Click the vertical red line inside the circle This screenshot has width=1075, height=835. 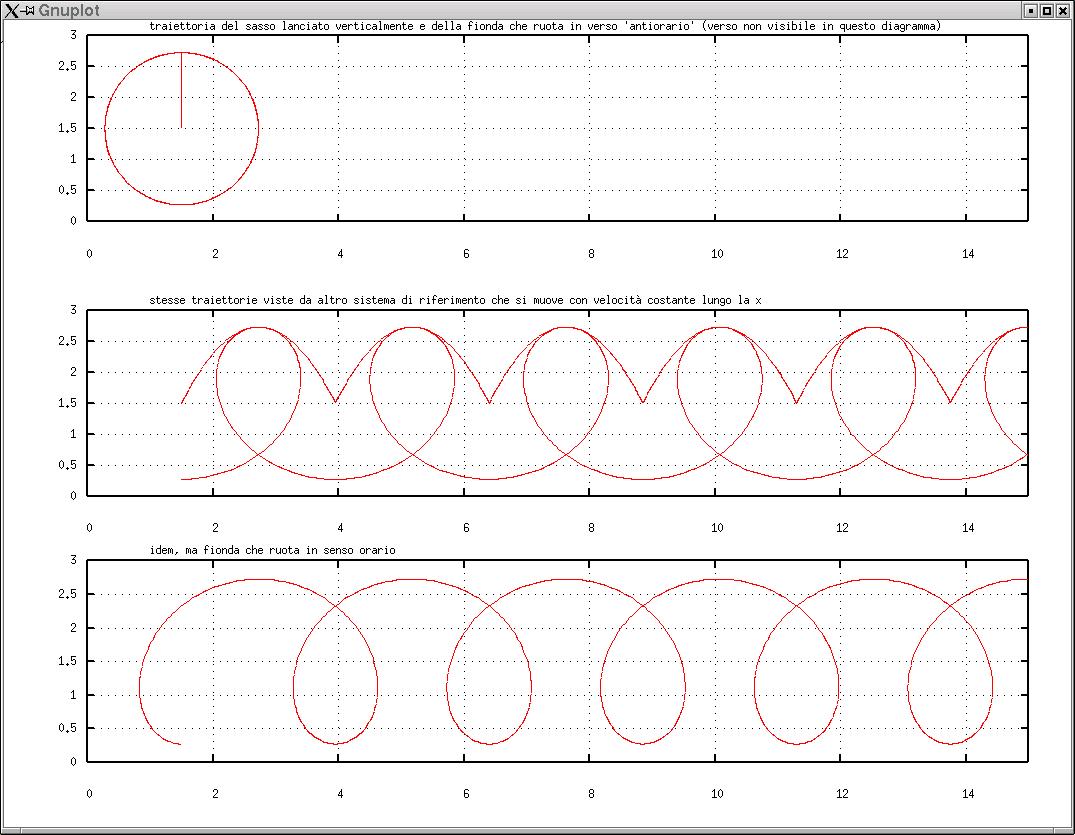point(181,90)
